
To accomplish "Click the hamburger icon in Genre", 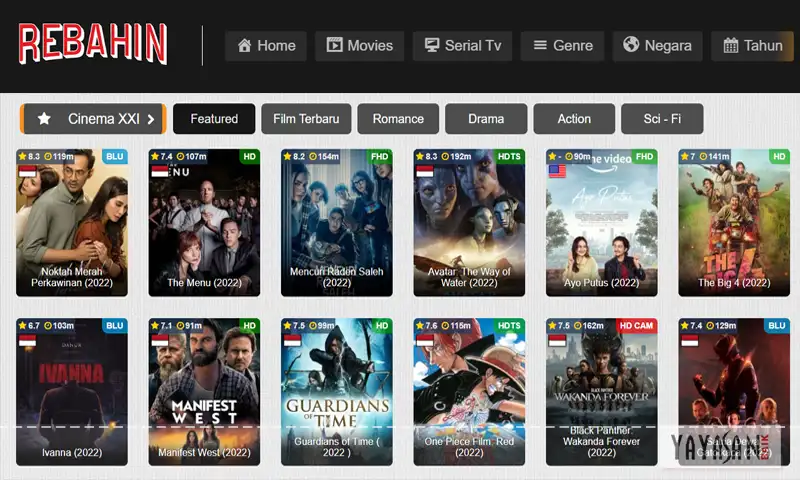I will tap(540, 45).
